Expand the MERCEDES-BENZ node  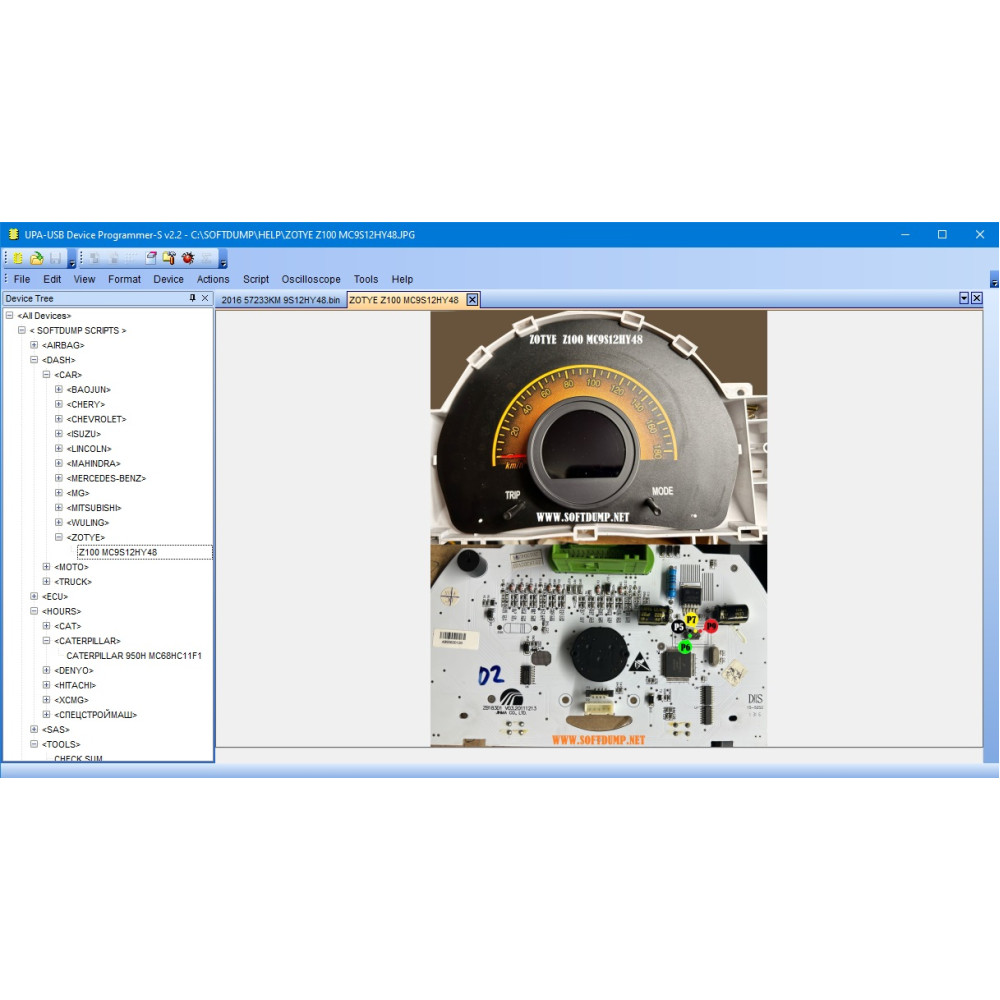pyautogui.click(x=59, y=478)
